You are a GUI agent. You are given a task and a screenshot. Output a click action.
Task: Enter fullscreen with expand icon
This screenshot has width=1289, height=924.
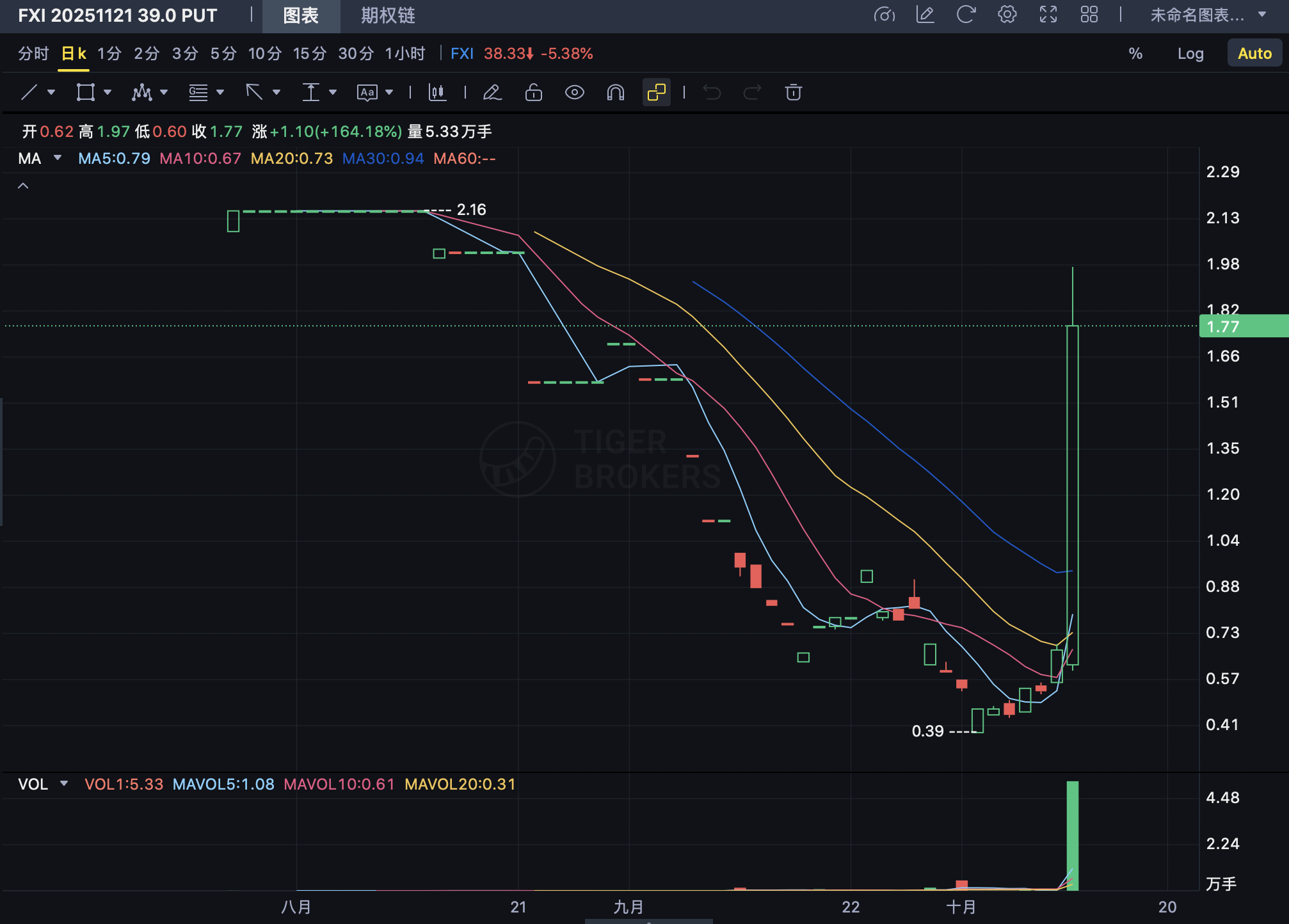click(x=1048, y=15)
